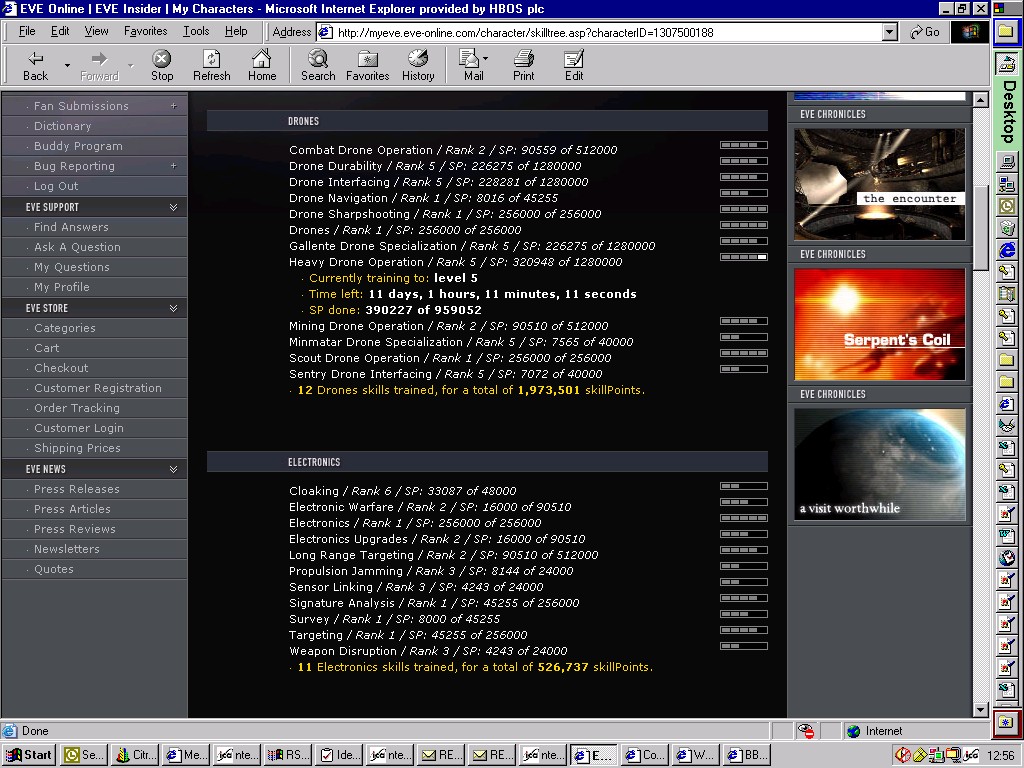Open the History toolbar icon
Viewport: 1024px width, 768px height.
[x=418, y=65]
